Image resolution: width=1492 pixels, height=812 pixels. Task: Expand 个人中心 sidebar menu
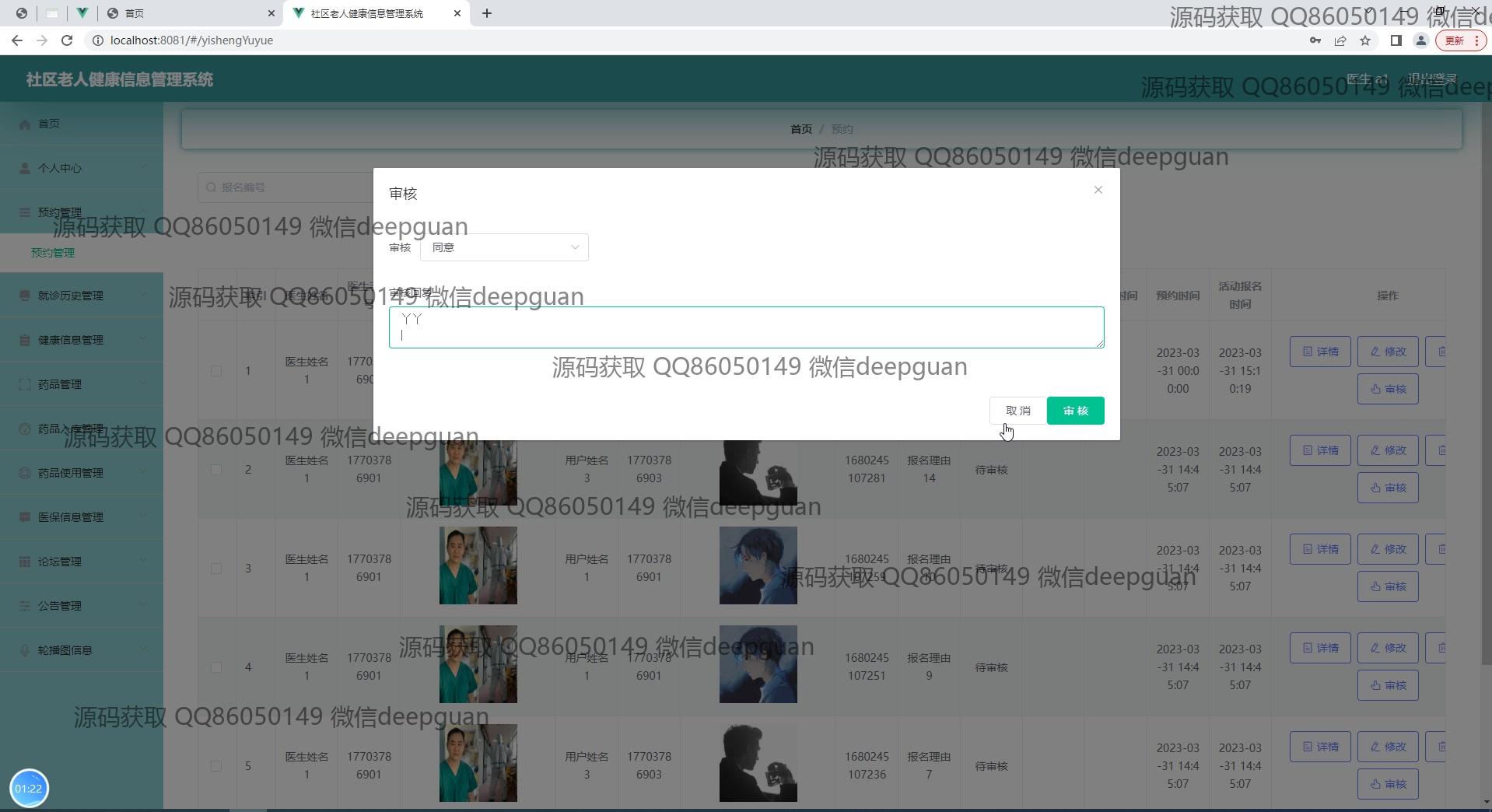pos(82,168)
